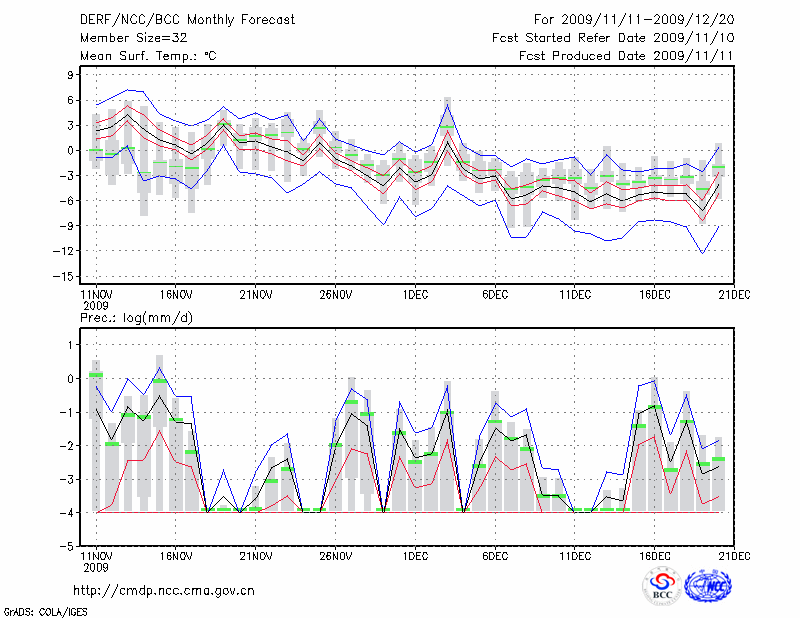800x618 pixels.
Task: Click 6DEC on the precipitation chart axis
Action: point(494,556)
